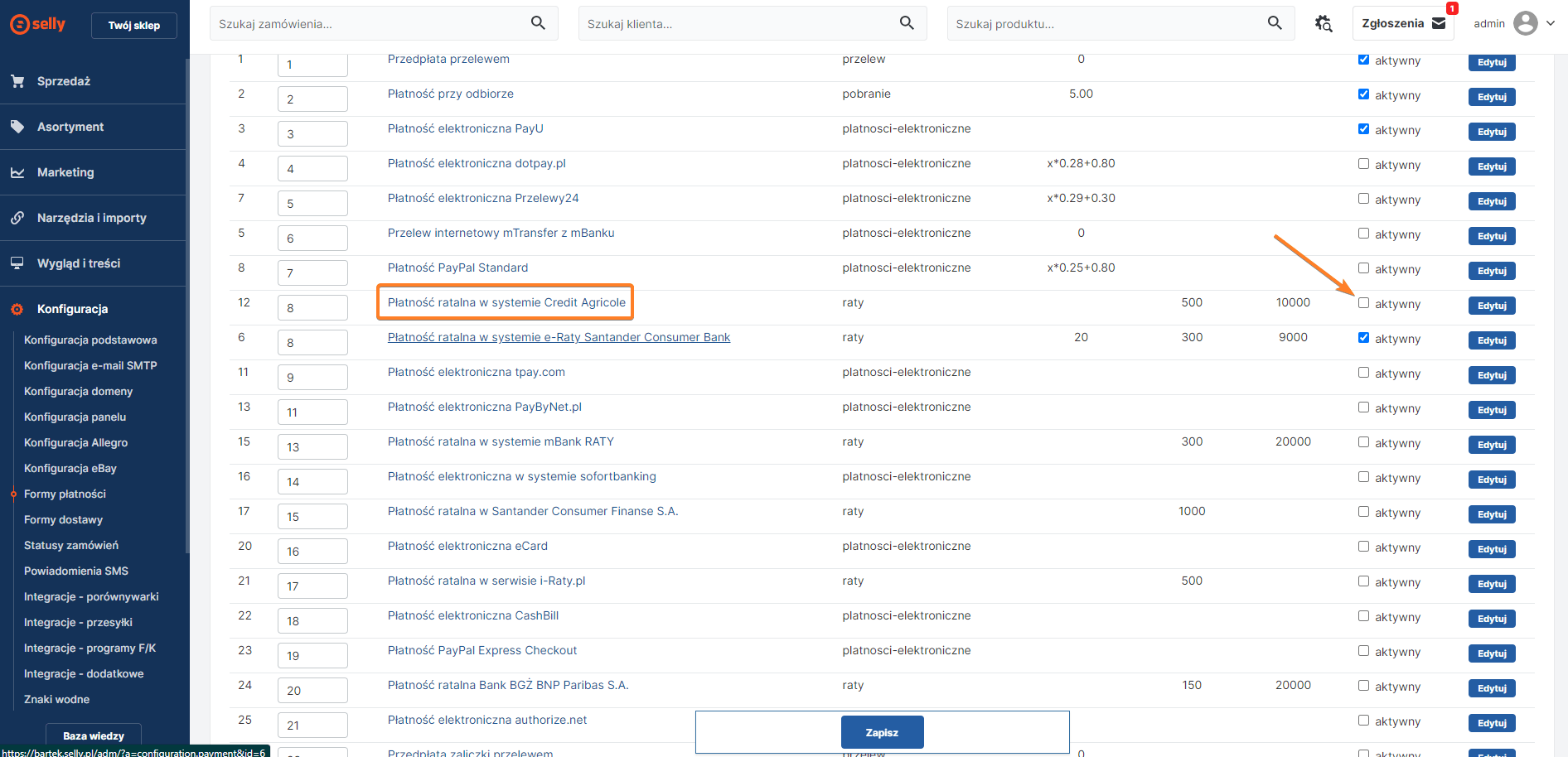The height and width of the screenshot is (757, 1568).
Task: Enable the Credit Agricole payment checkbox
Action: point(1363,303)
